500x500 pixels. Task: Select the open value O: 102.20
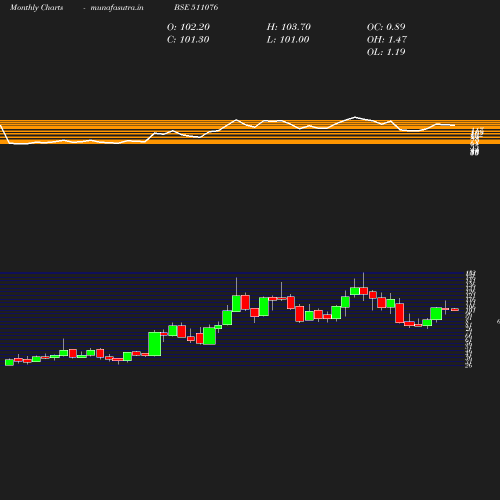pos(188,27)
